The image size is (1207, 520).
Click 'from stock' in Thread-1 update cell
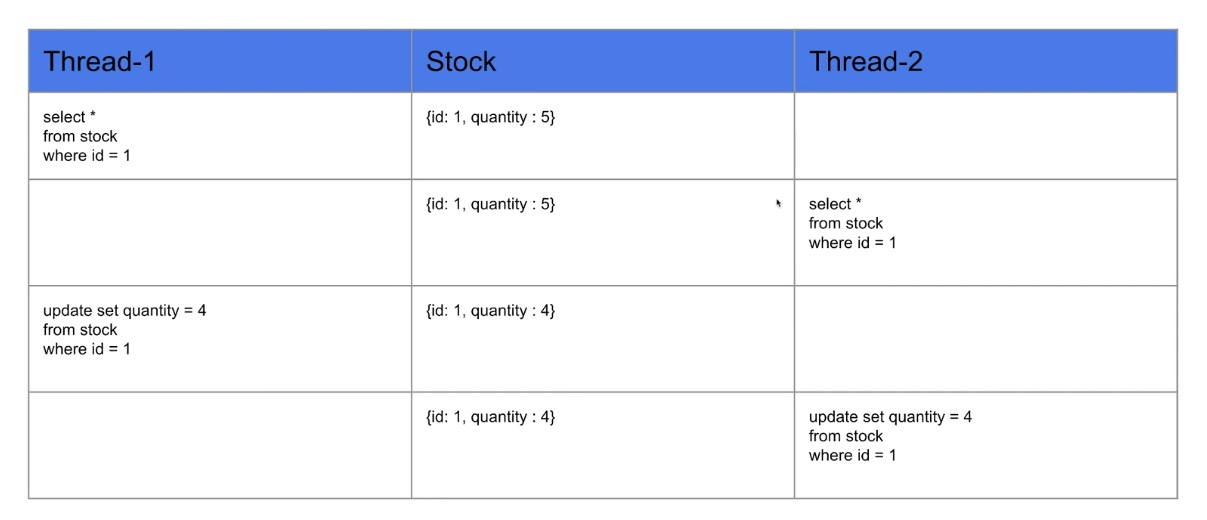(80, 330)
